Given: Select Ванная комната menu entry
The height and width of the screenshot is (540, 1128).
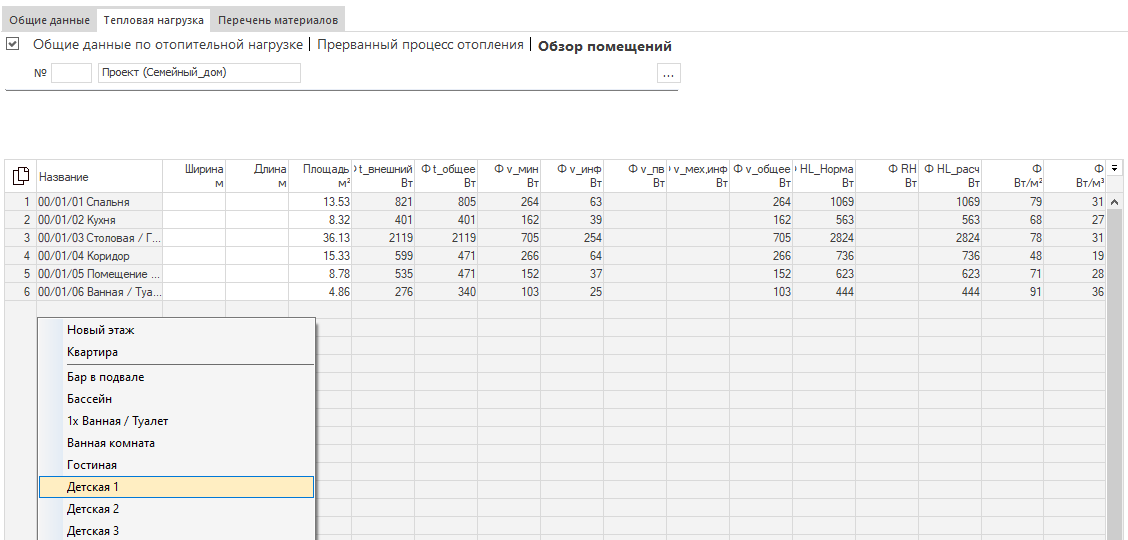Looking at the screenshot, I should point(176,443).
